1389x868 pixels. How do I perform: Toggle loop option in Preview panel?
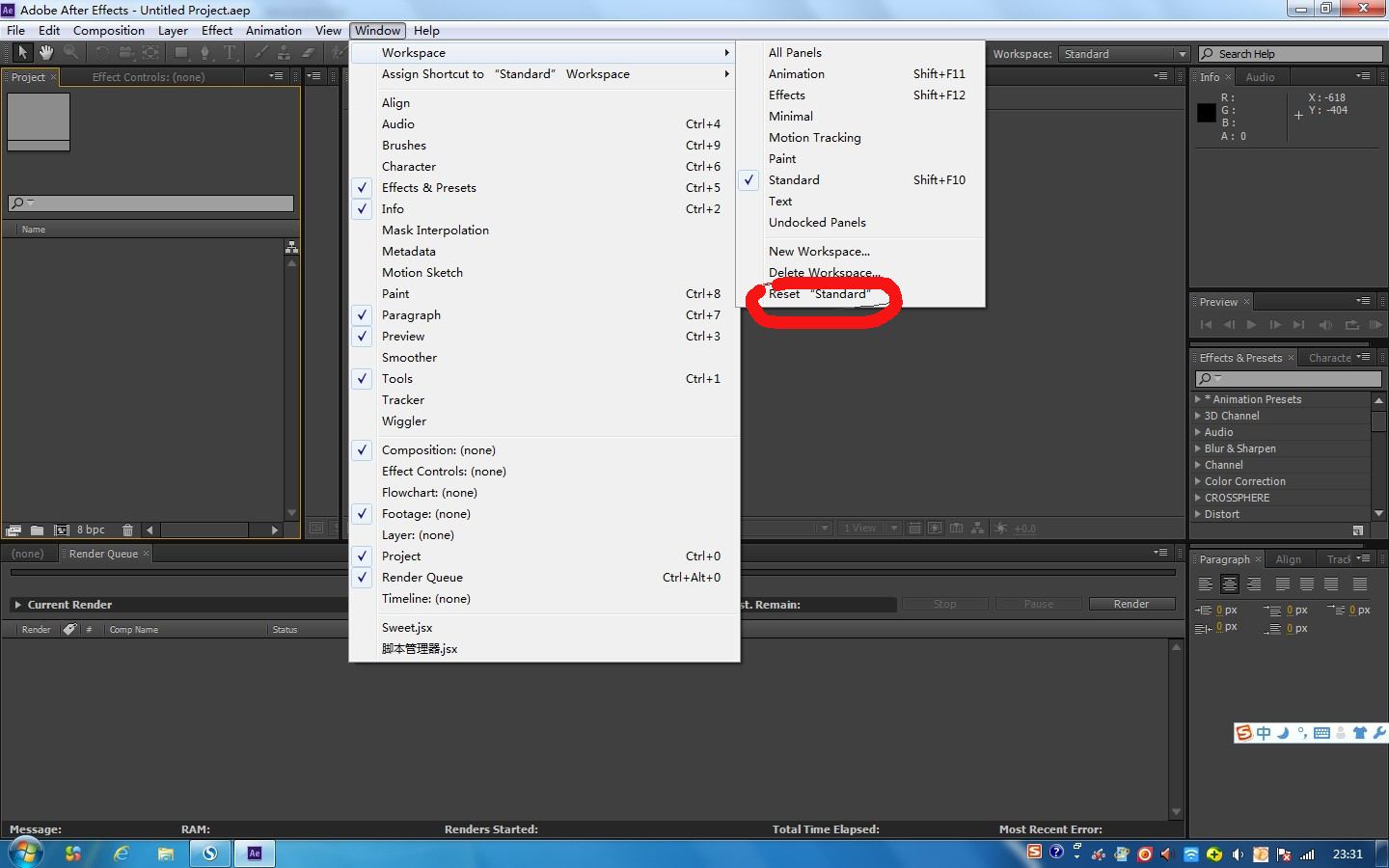click(1351, 325)
